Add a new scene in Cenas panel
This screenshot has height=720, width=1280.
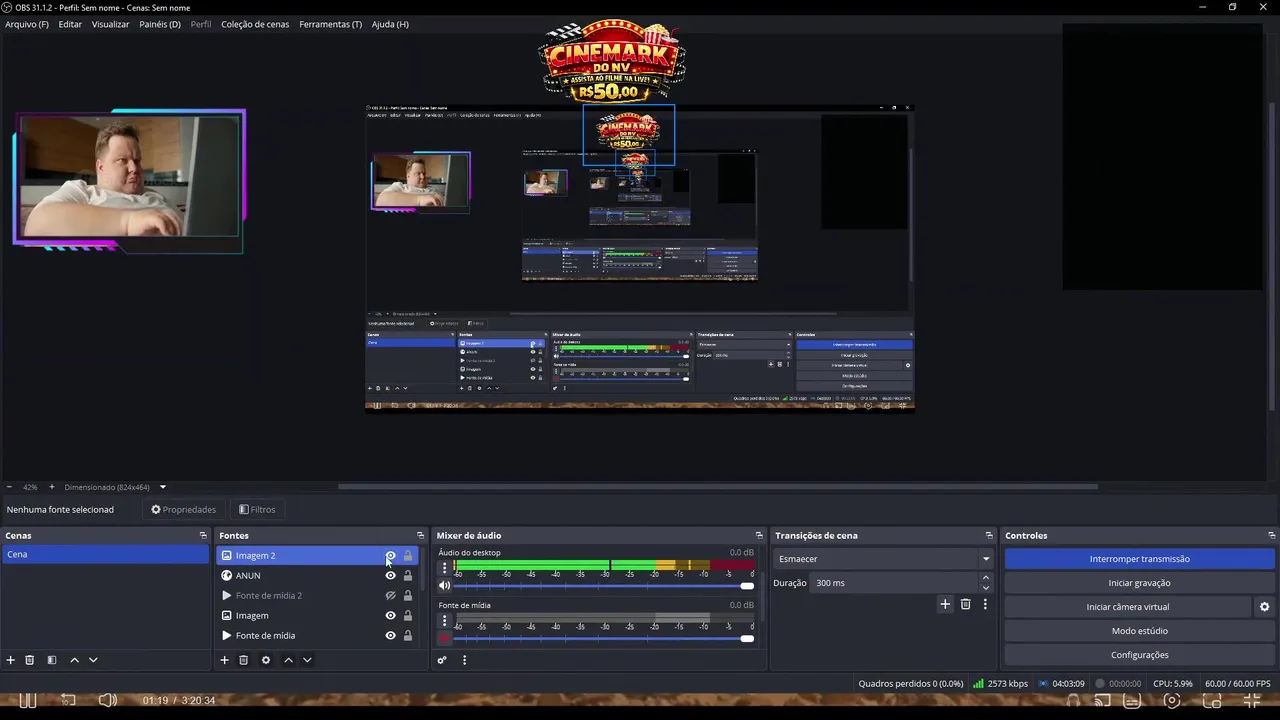click(11, 660)
